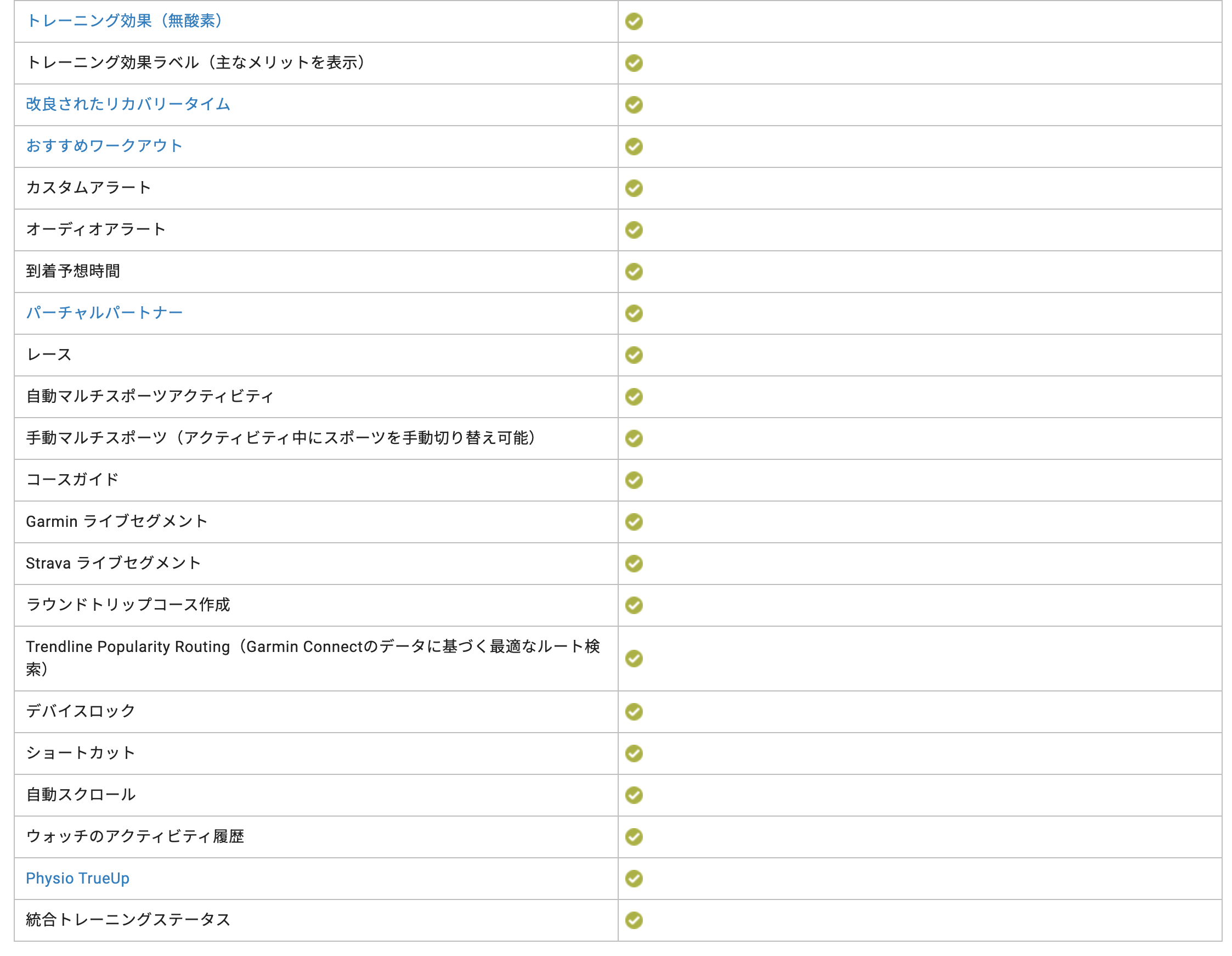Click checkmark icon for Strava ライブセグメント
This screenshot has height=956, width=1232.
634,564
